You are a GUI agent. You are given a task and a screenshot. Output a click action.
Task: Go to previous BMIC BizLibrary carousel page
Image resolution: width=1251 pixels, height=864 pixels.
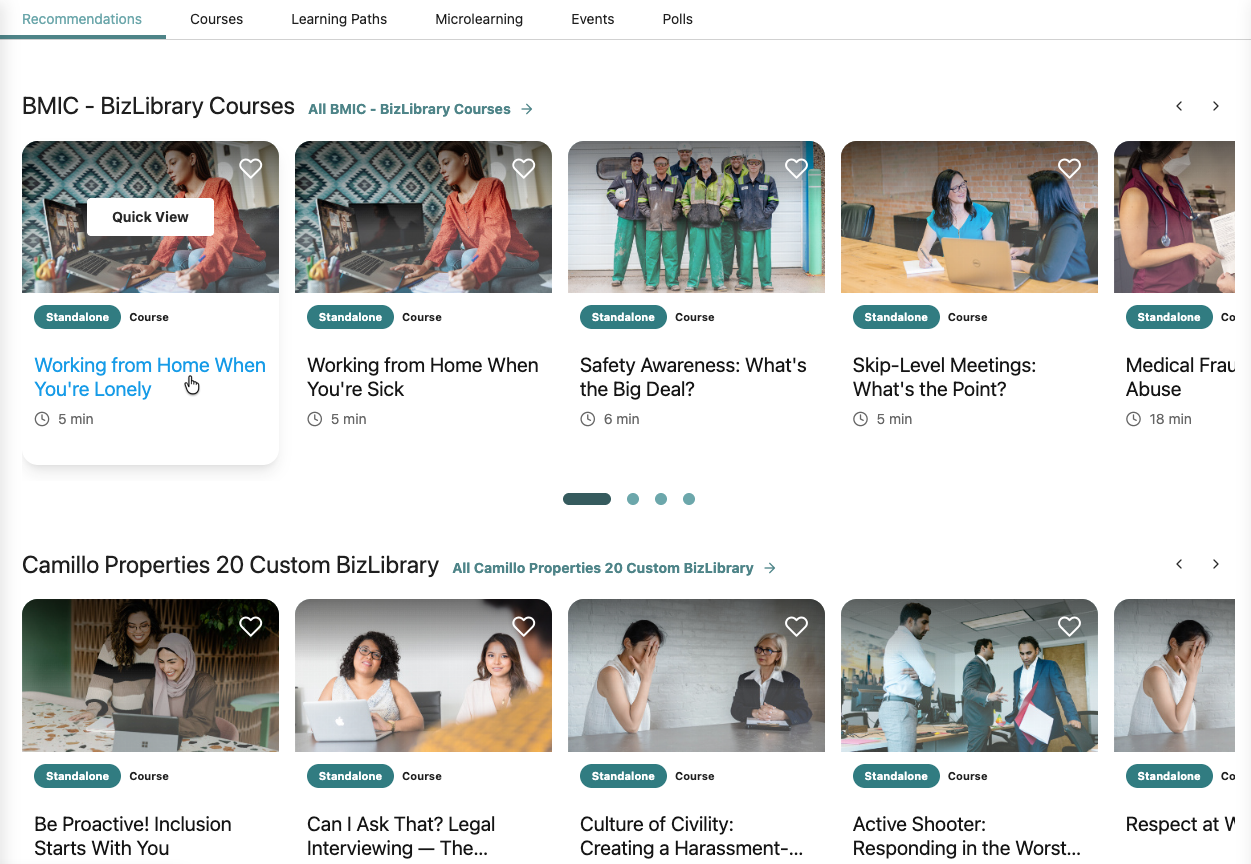[1179, 106]
